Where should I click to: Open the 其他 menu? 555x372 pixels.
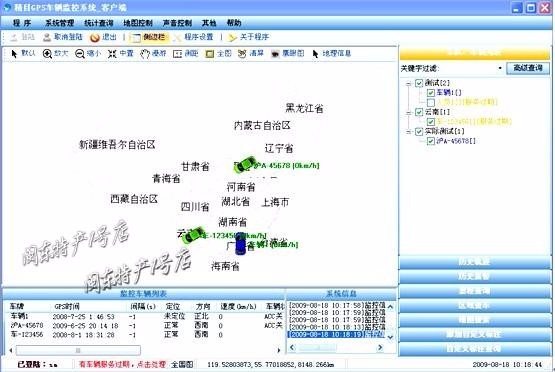tap(209, 23)
